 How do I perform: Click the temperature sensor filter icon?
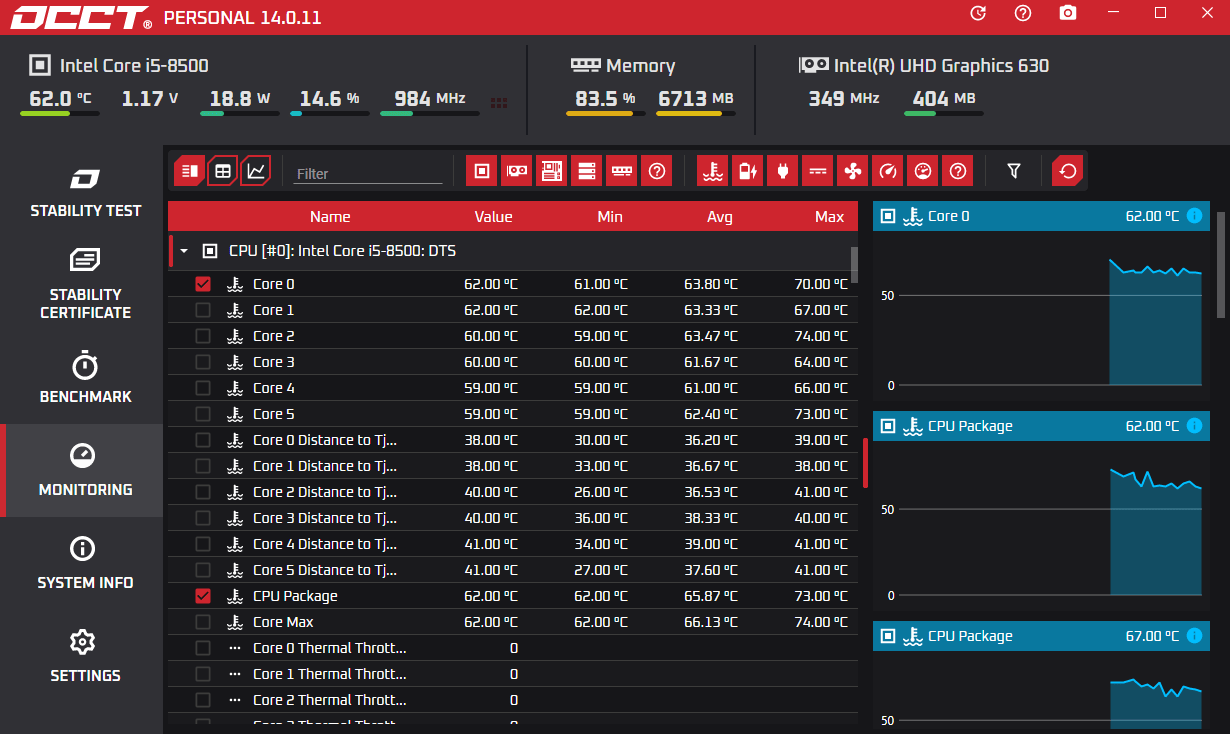712,171
